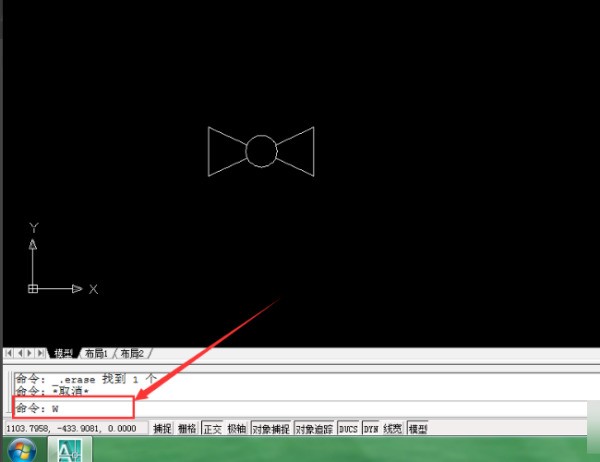Toggle 极轴 polar tracking
Viewport: 600px width, 462px height.
[x=236, y=429]
